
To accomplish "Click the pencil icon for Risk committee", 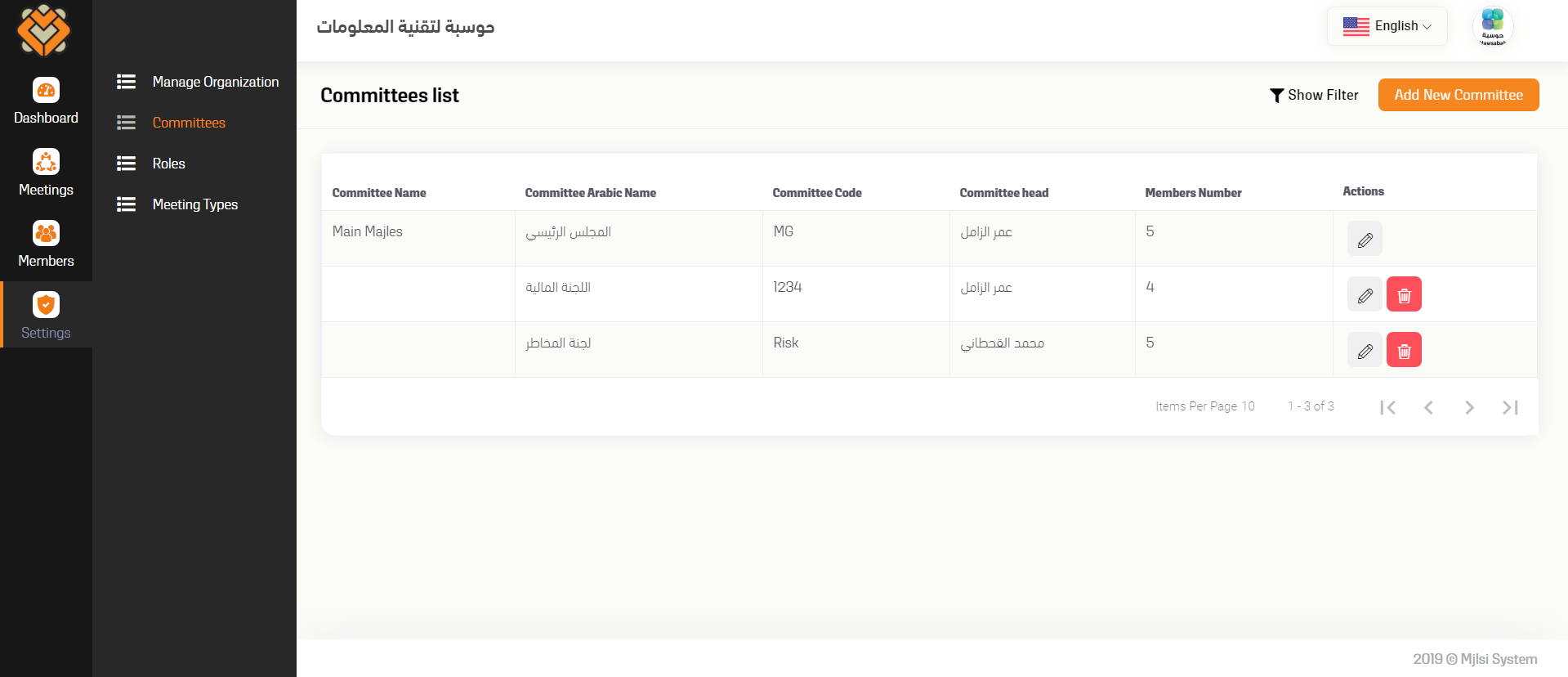I will [1365, 350].
